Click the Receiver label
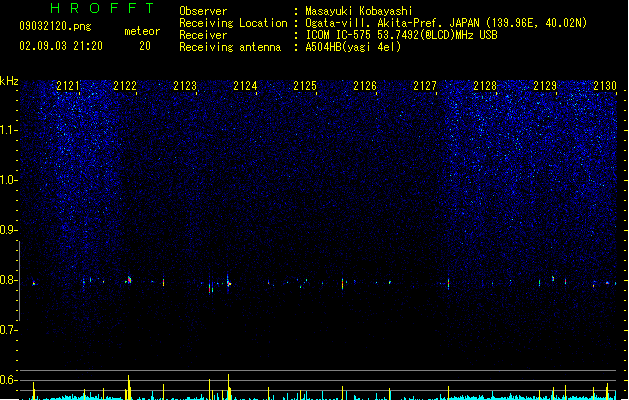Screen dimensions: 629x400 coord(203,35)
